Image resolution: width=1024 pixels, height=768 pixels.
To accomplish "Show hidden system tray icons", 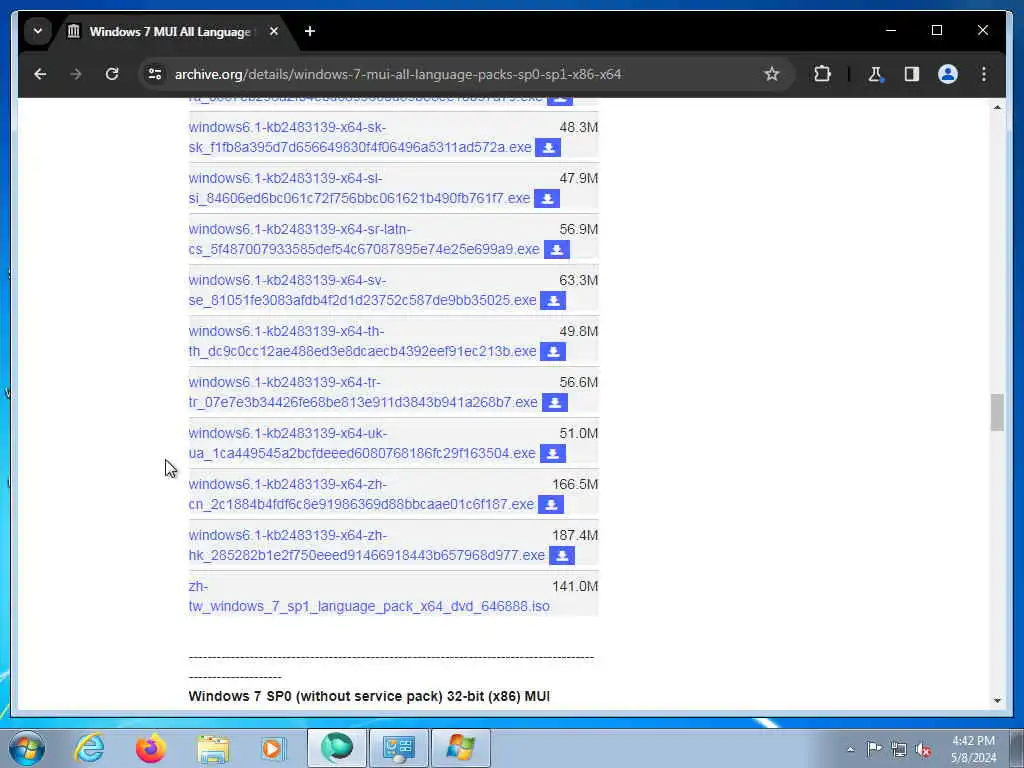I will (850, 749).
